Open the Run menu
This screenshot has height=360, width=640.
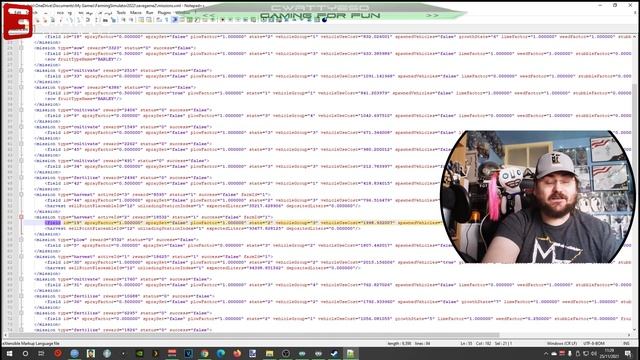(x=149, y=13)
